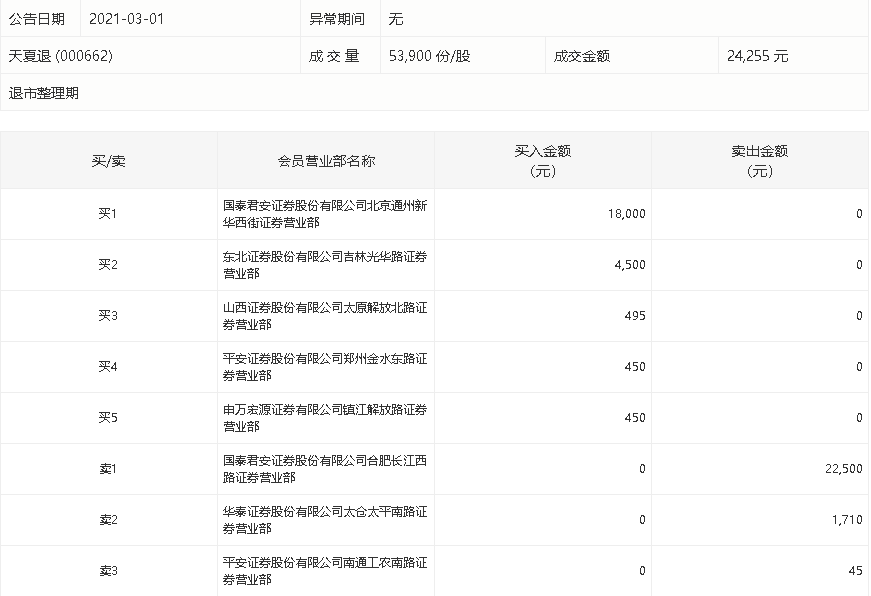Select 华泰证券 太仓太平南路 branch name
This screenshot has height=596, width=871.
click(x=325, y=520)
